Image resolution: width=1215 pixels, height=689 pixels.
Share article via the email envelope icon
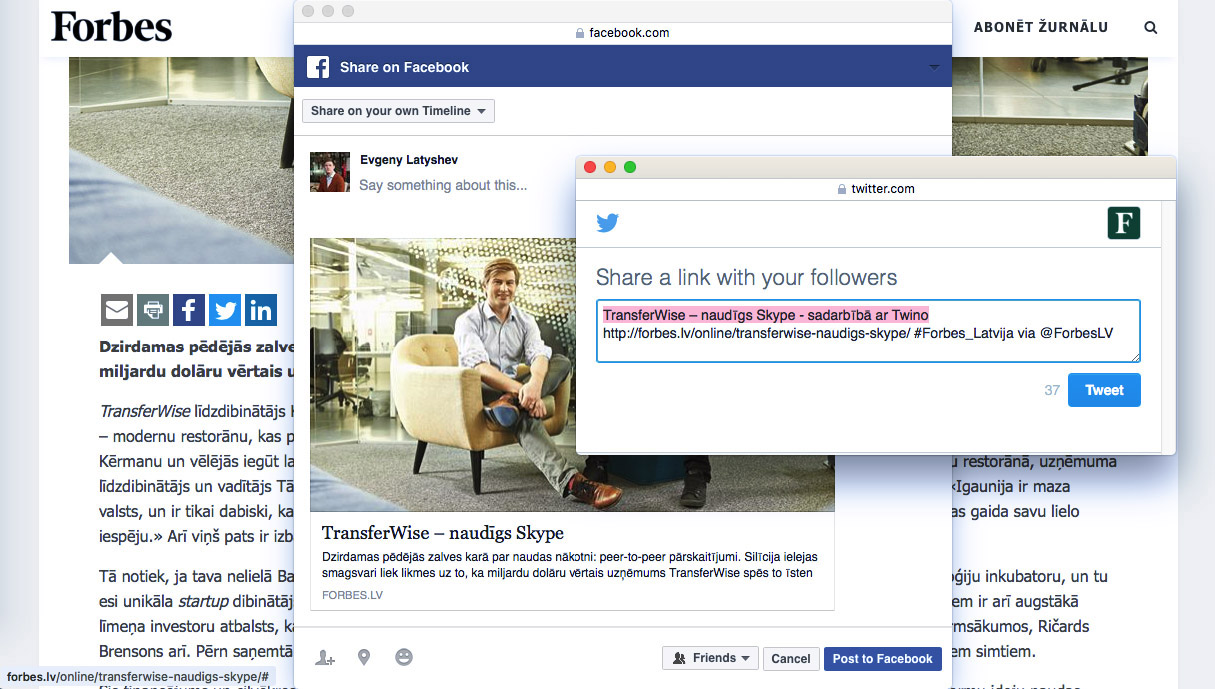click(117, 310)
